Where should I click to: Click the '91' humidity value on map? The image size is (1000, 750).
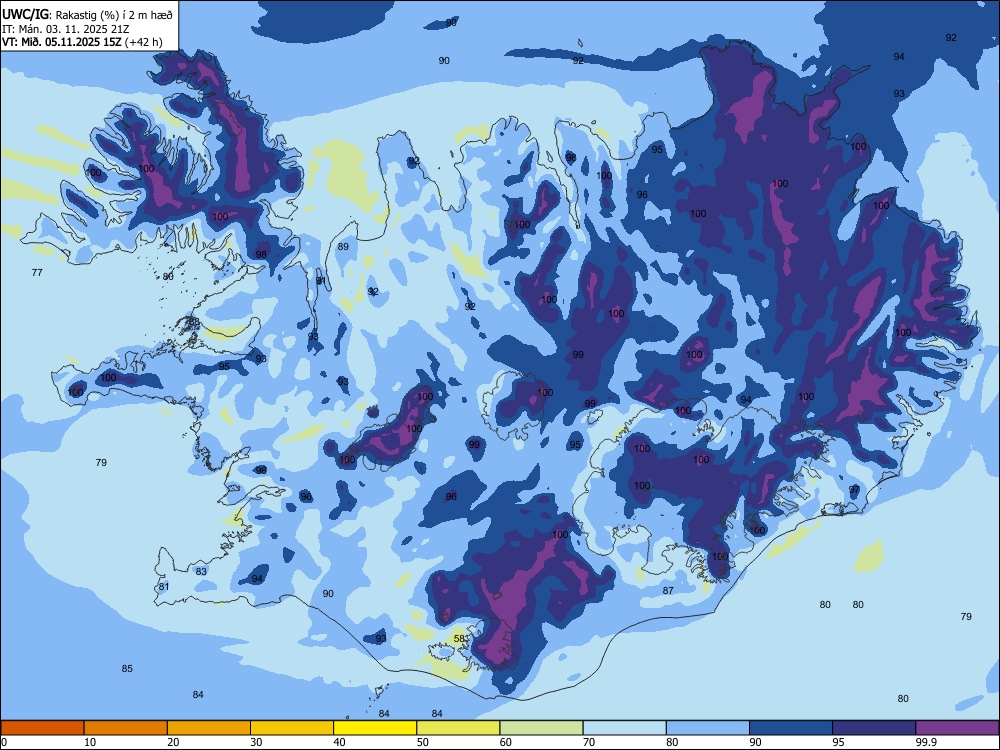pos(321,281)
